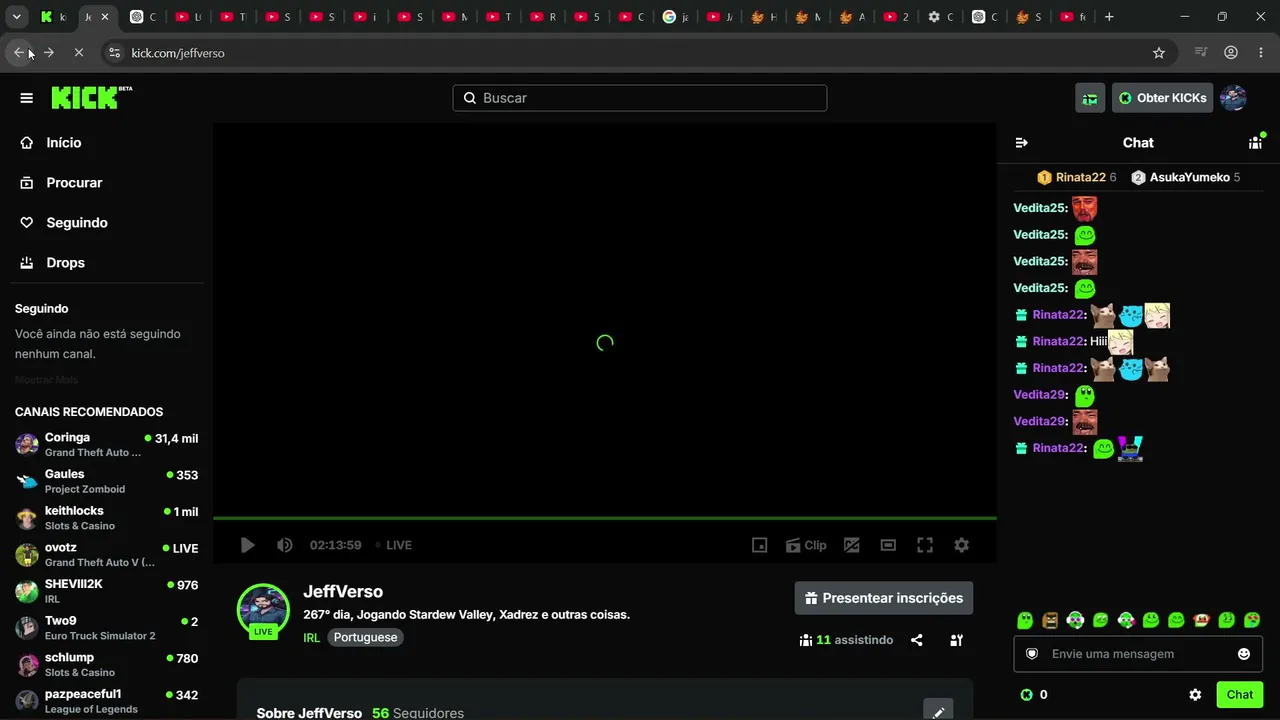Stop loading the page
This screenshot has width=1280, height=720.
tap(78, 53)
